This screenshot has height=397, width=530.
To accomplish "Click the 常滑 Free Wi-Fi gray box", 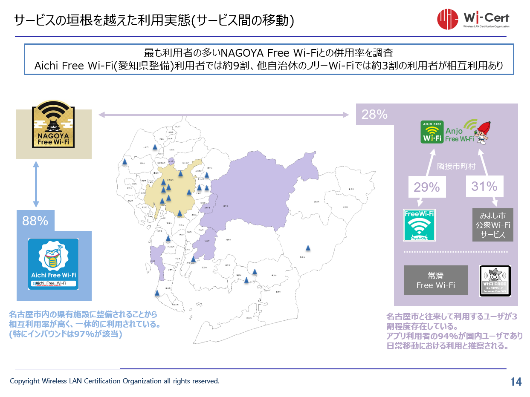I will click(436, 280).
